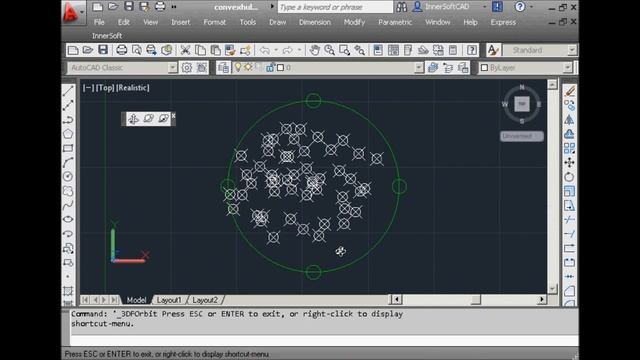The image size is (640, 360).
Task: Click the Text Style icon
Action: [493, 50]
